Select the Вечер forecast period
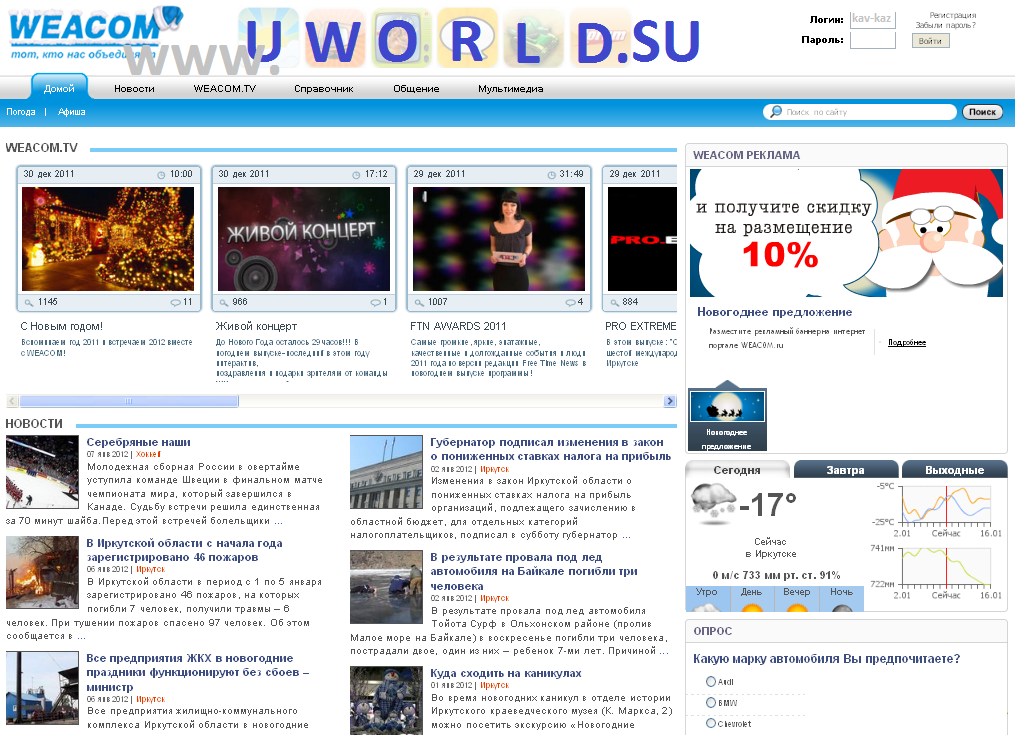 (796, 599)
